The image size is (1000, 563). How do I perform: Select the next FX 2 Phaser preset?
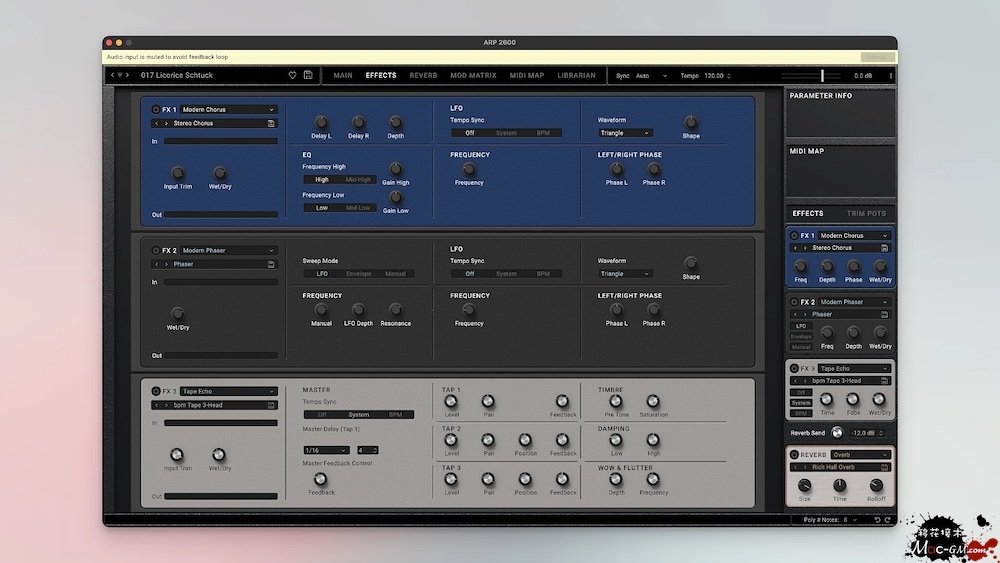tap(166, 265)
